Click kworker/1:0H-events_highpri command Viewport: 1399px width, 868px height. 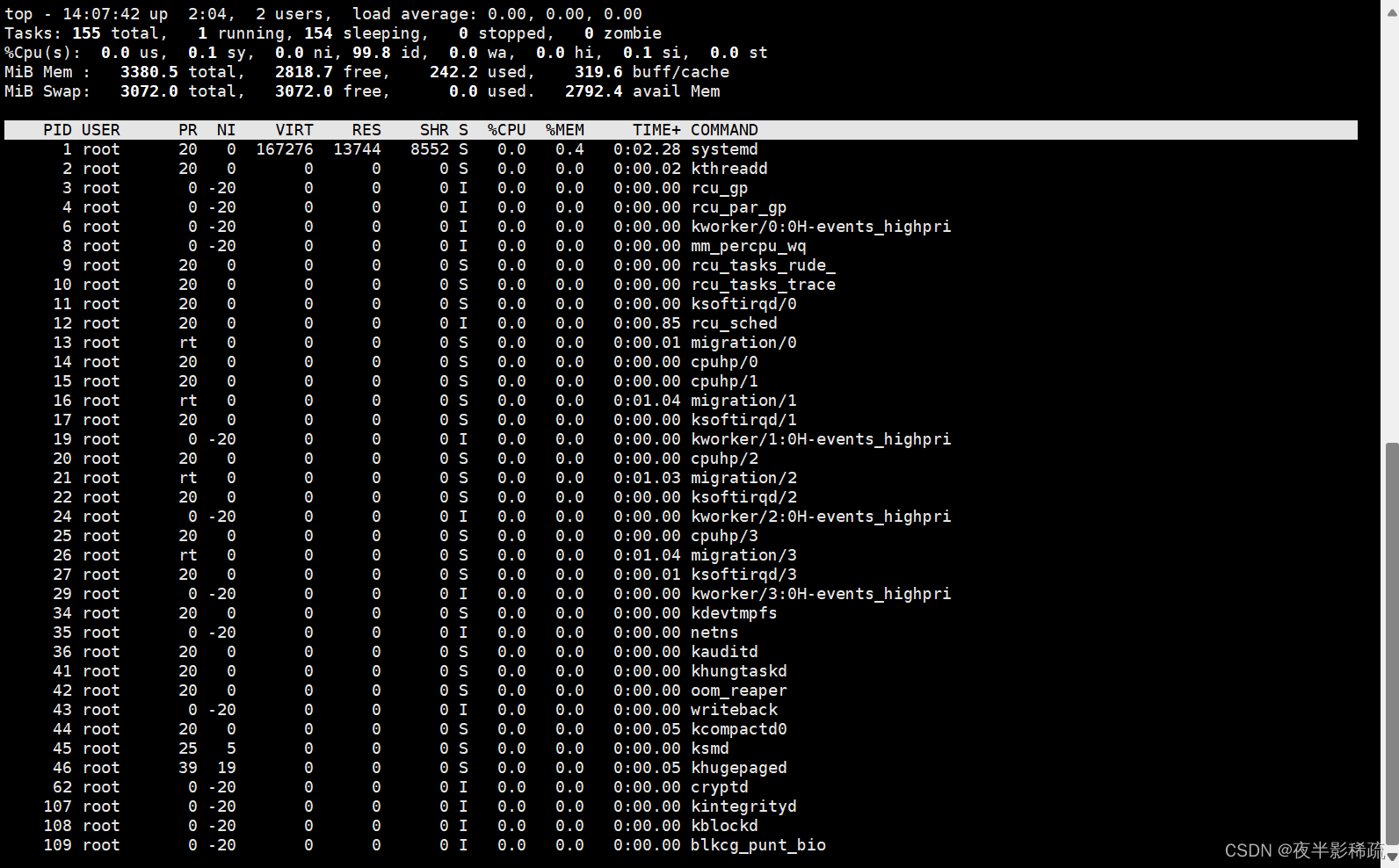[821, 439]
